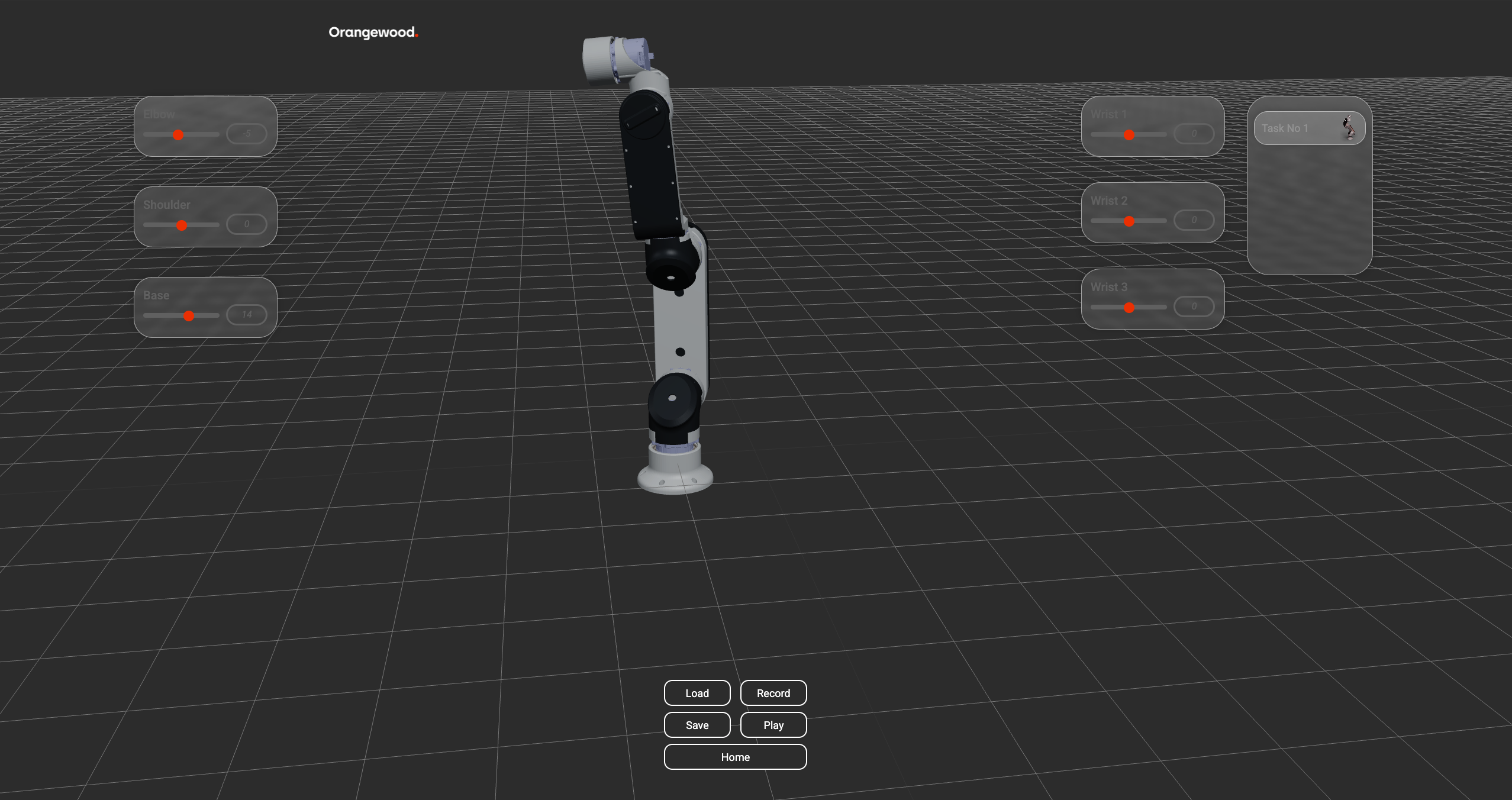Screen dimensions: 1512x800
Task: Adjust the Shoulder joint slider
Action: (x=181, y=225)
